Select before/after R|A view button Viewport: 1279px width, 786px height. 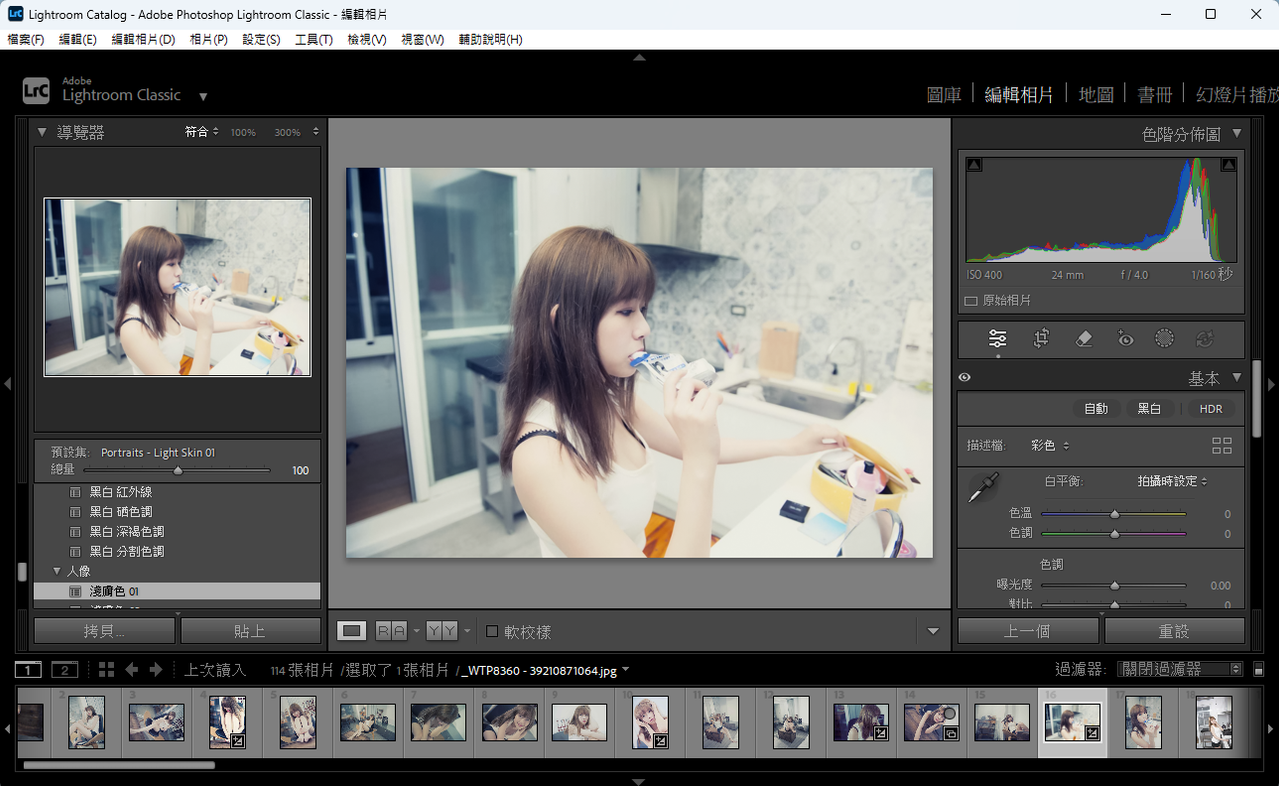point(391,631)
